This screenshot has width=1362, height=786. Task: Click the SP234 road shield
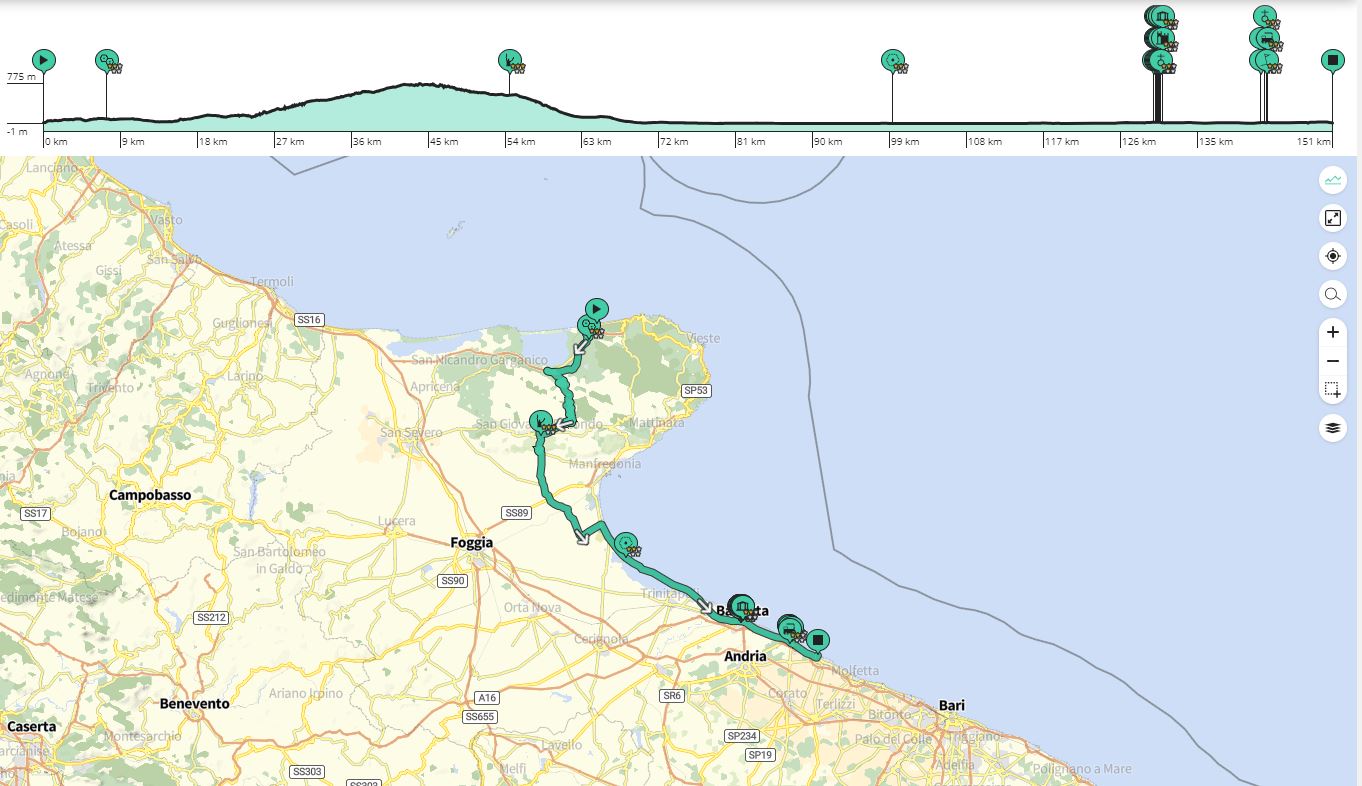742,736
